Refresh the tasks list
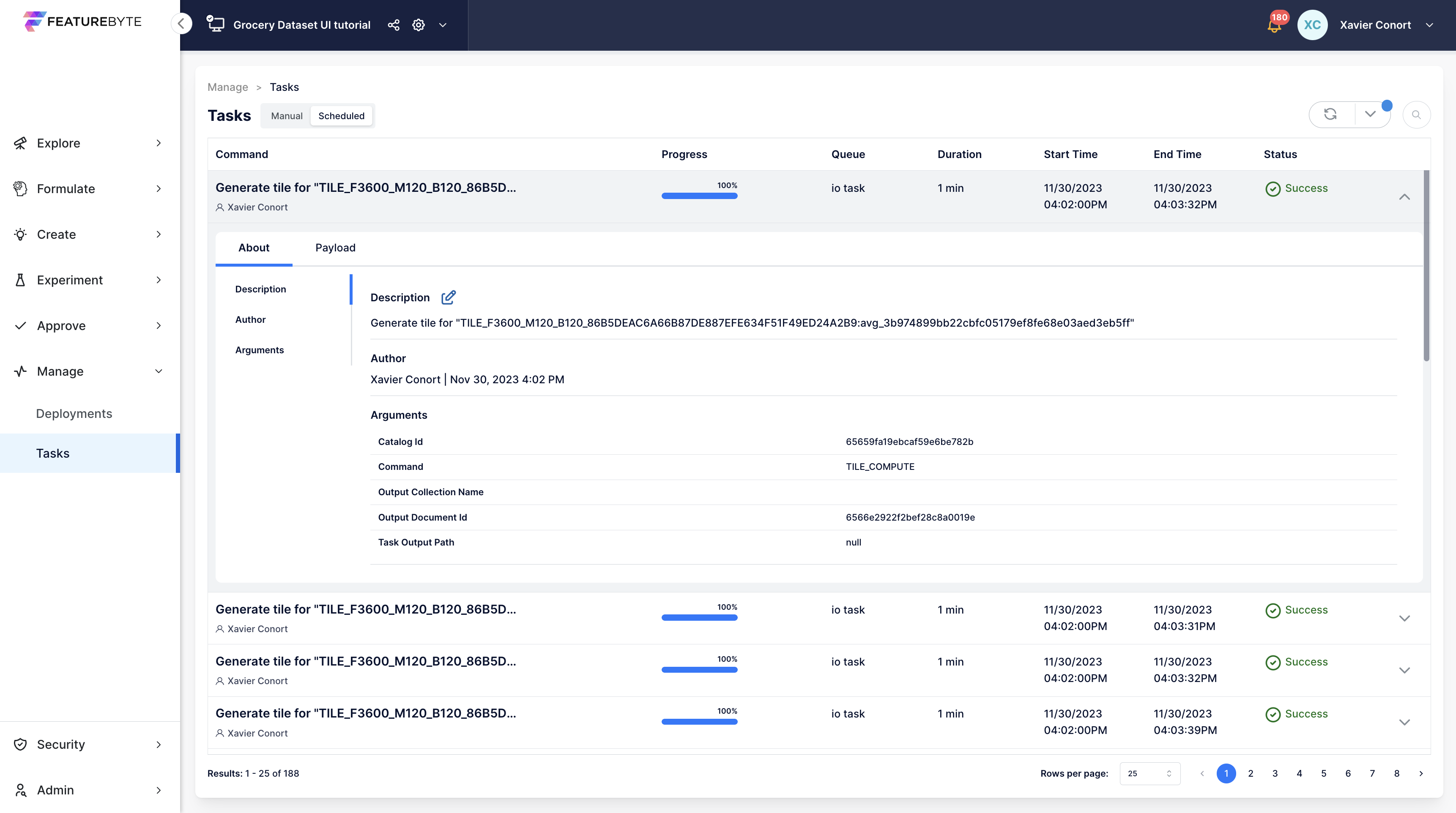Screen dimensions: 1456x813 click(1330, 115)
